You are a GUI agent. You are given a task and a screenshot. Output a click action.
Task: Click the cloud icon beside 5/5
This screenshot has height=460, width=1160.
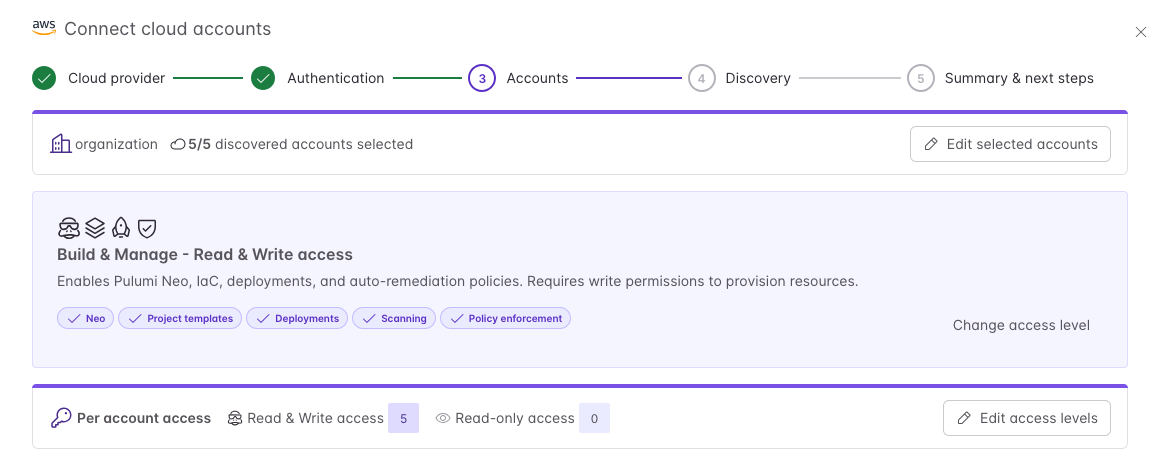(178, 144)
